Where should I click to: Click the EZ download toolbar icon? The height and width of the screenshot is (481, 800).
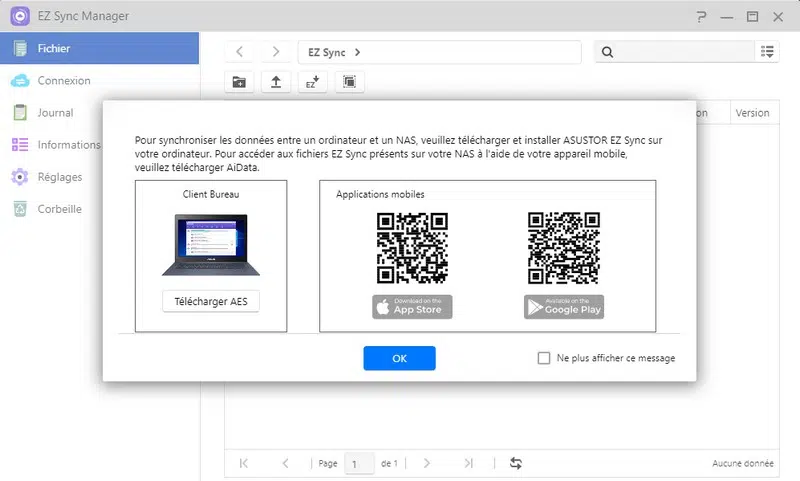click(312, 82)
